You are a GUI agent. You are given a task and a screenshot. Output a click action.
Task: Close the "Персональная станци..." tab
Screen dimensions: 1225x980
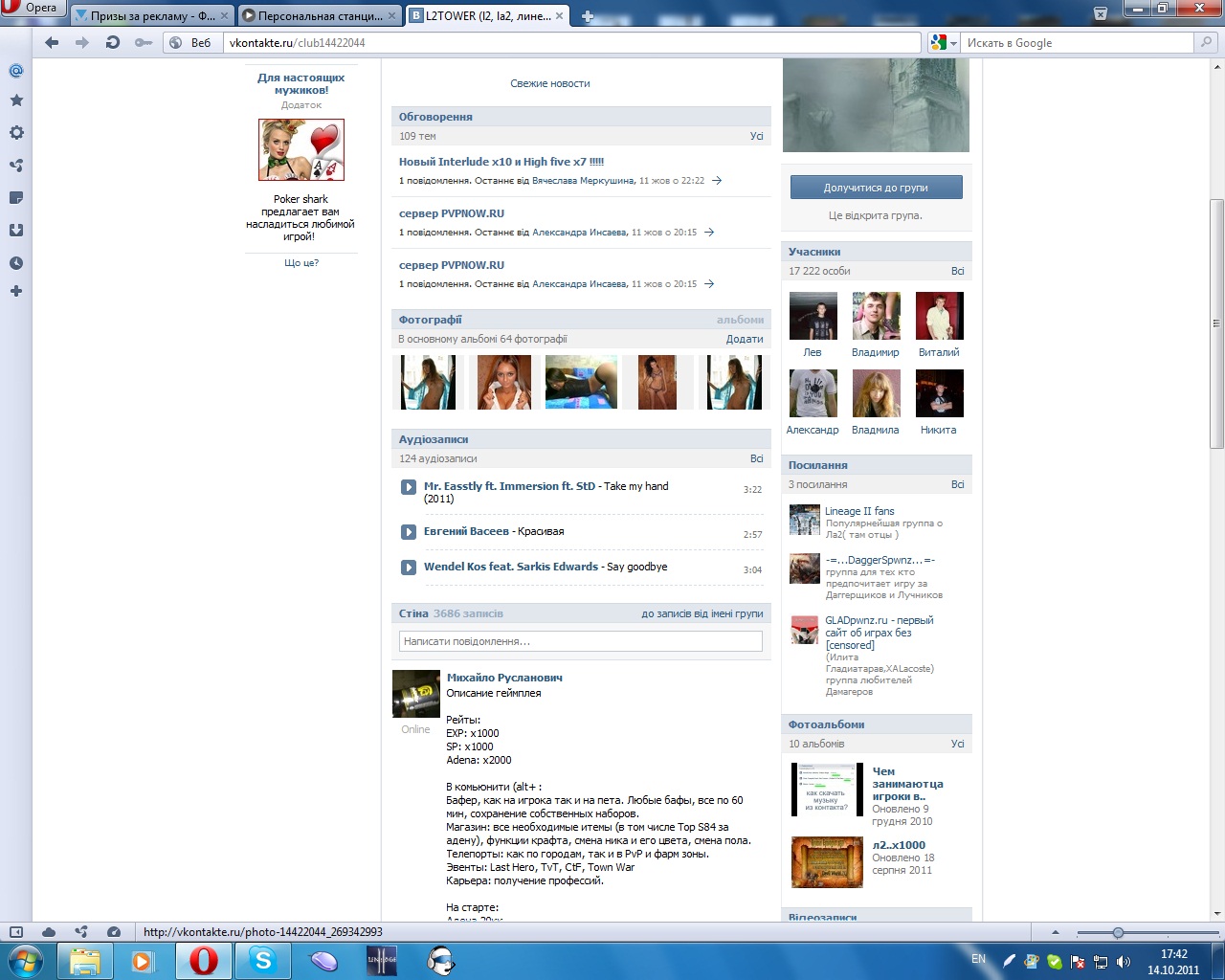tap(392, 16)
